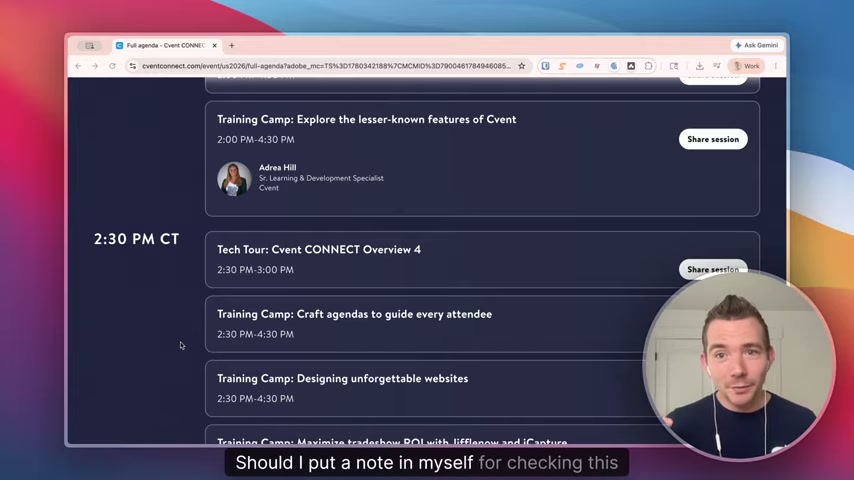
Task: Open 'Craft agendas to guide every attendee' title
Action: click(x=354, y=314)
